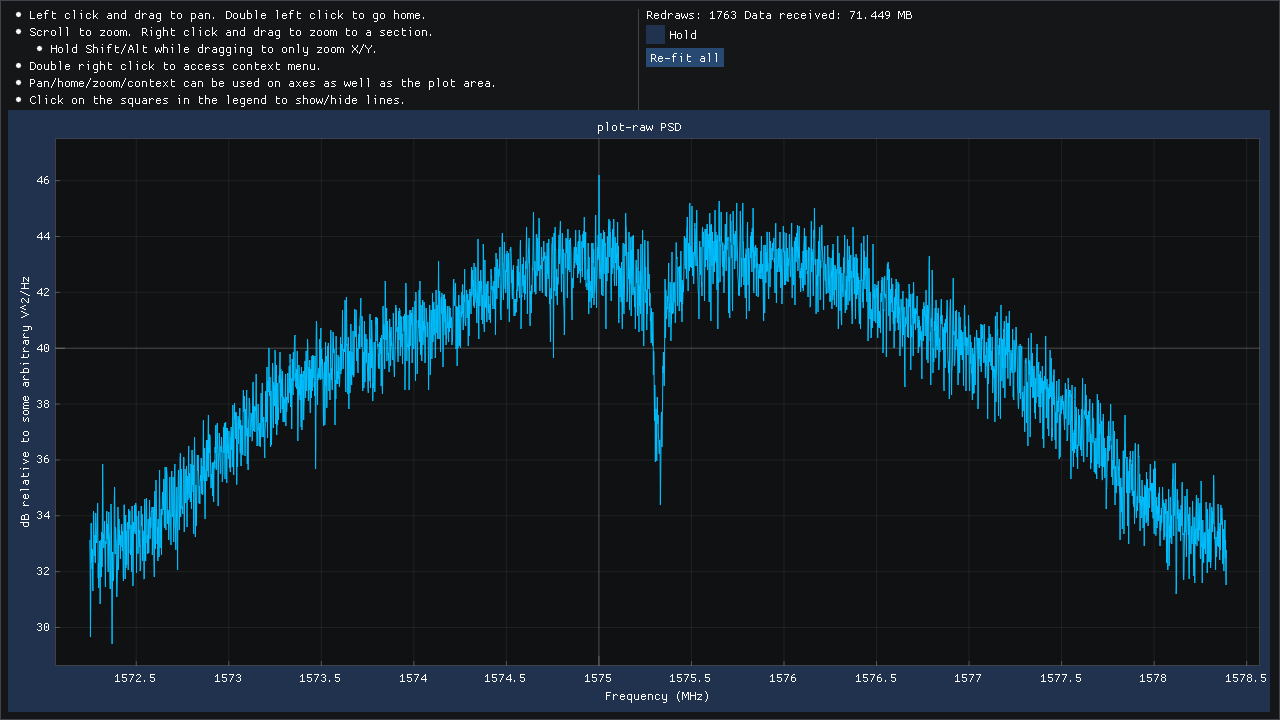Click the tallest spike at 1575 MHz

[x=599, y=178]
